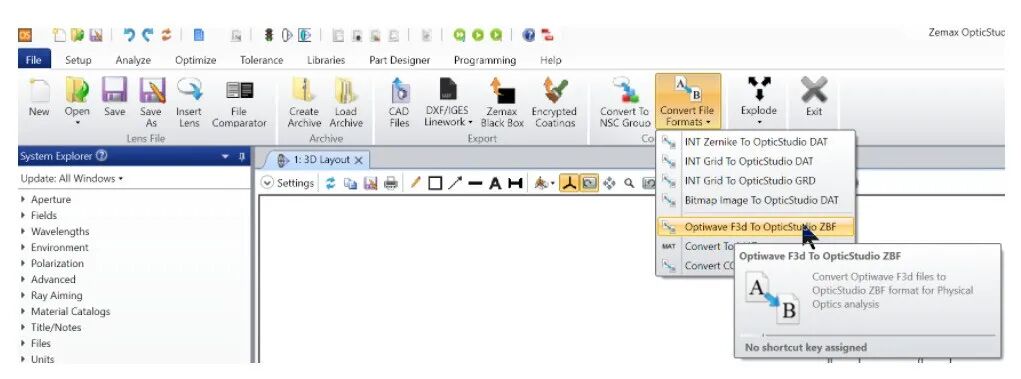Expand the 3D Layout Settings chevron

pos(267,183)
